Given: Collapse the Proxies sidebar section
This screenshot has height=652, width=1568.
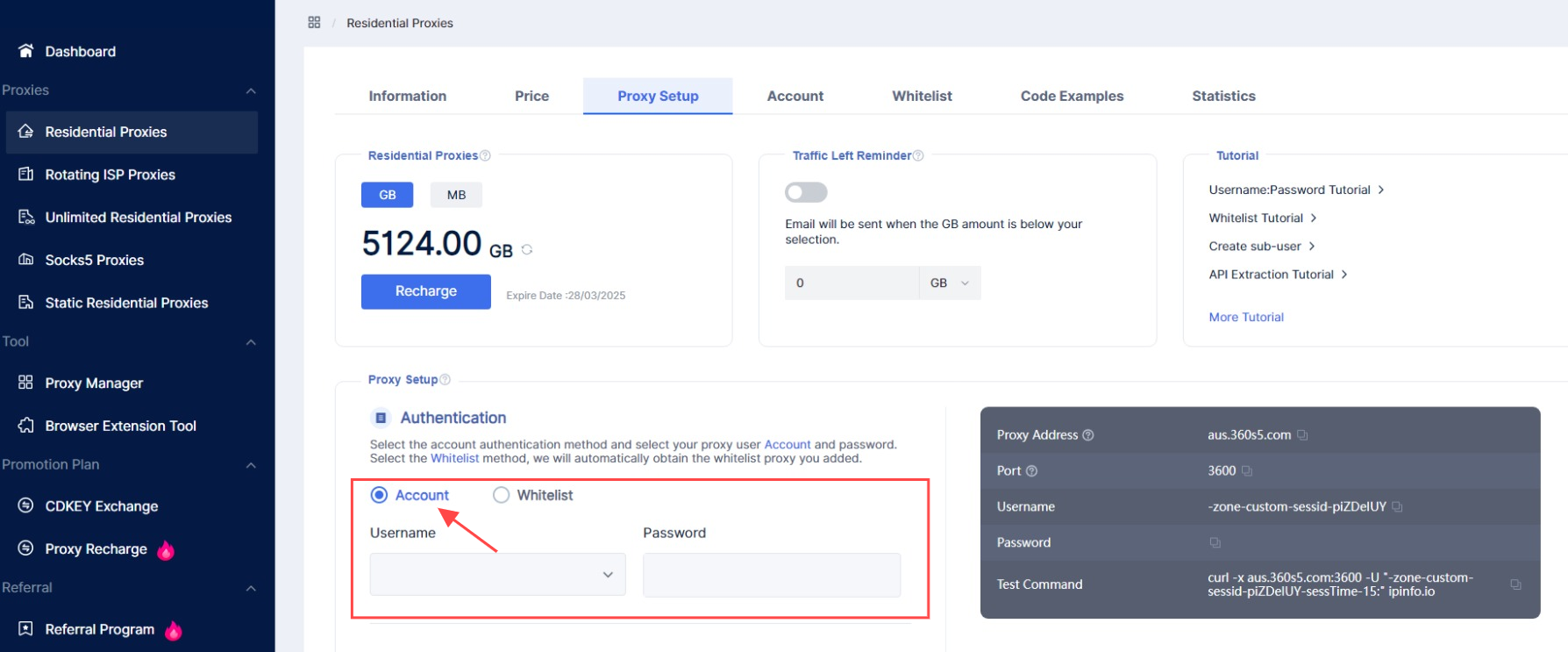Looking at the screenshot, I should (251, 90).
